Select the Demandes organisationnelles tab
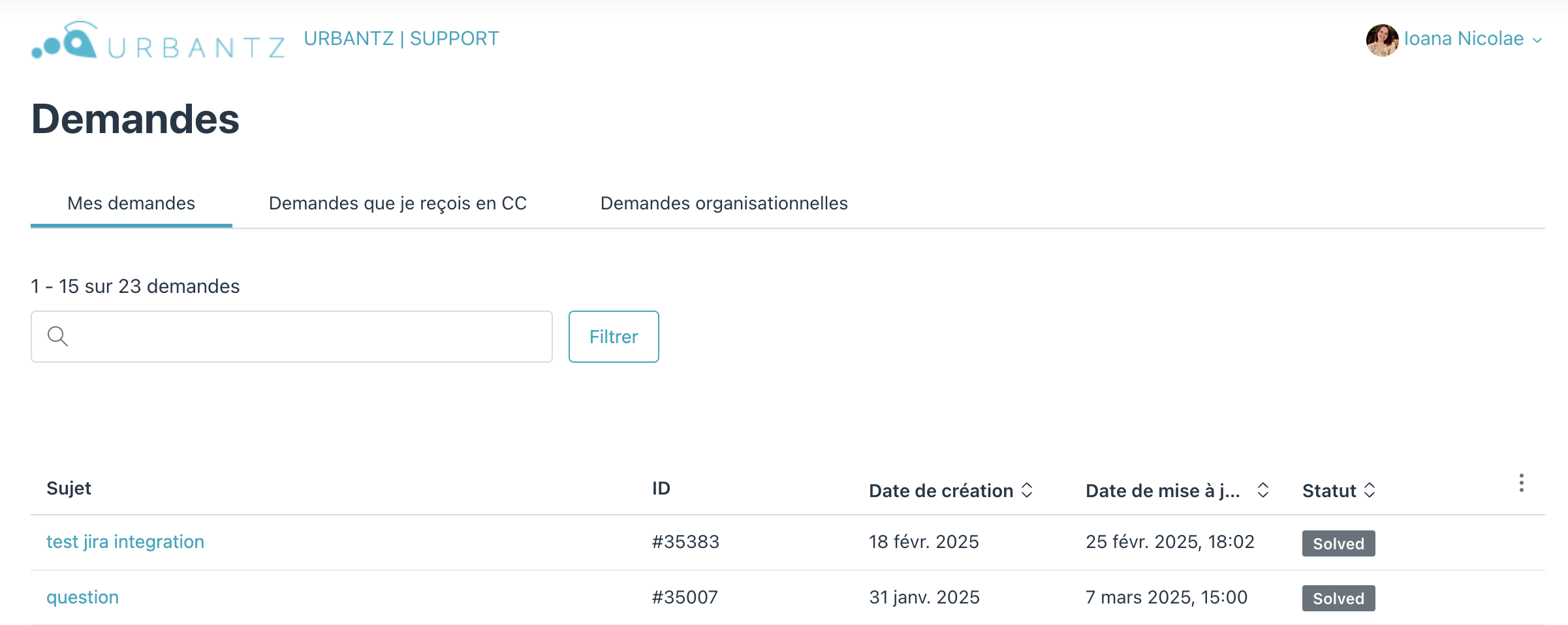 pos(724,204)
